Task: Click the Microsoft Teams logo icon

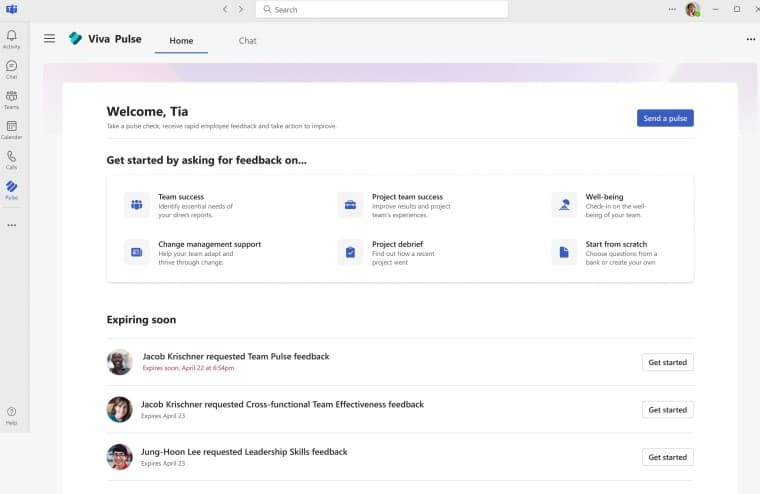Action: click(12, 9)
